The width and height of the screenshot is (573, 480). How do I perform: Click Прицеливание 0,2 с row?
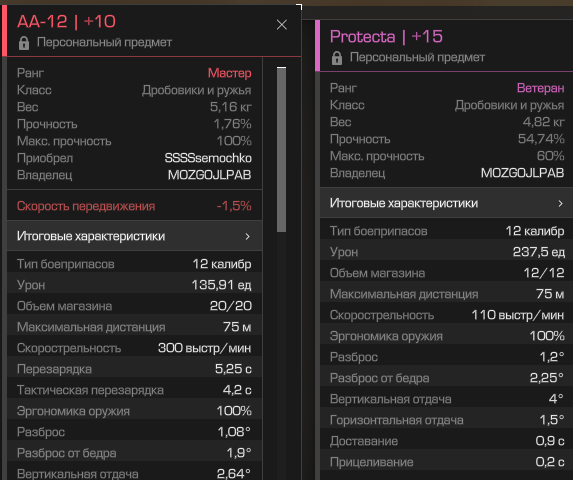click(447, 462)
